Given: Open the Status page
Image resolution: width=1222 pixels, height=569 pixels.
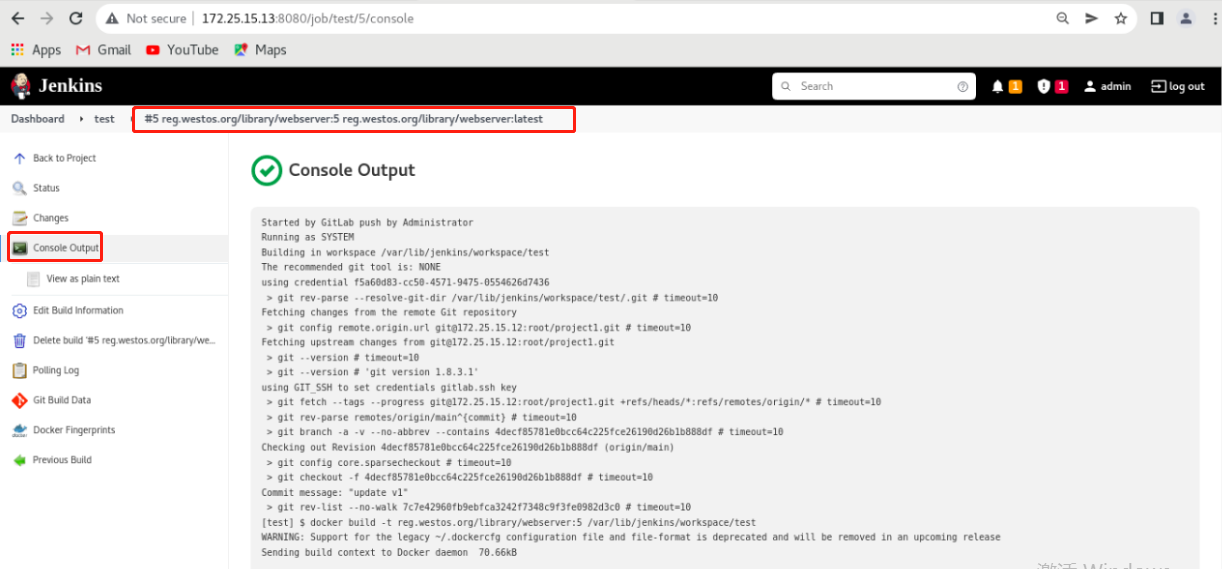Looking at the screenshot, I should click(46, 188).
